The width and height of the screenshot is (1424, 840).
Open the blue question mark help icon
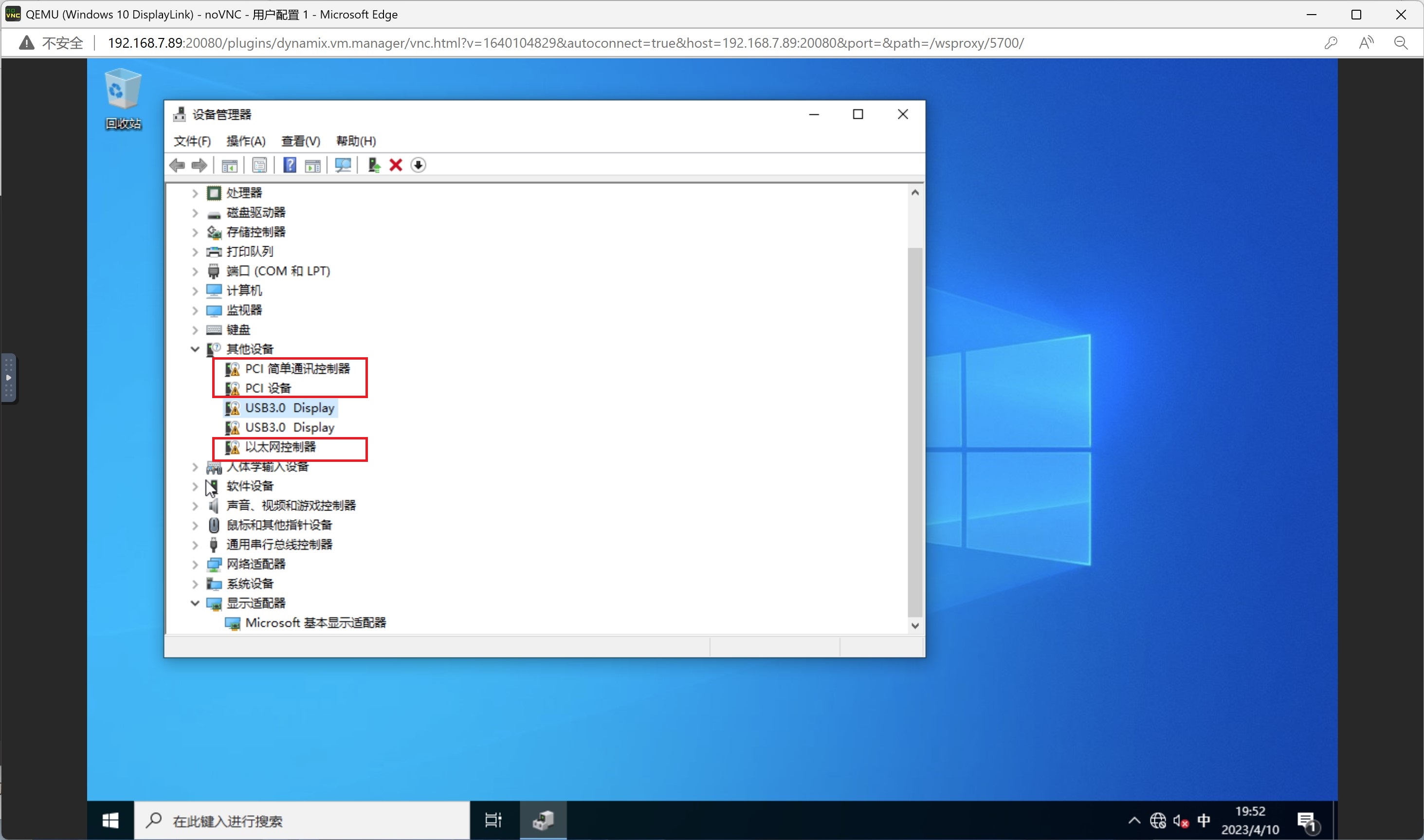pyautogui.click(x=290, y=165)
